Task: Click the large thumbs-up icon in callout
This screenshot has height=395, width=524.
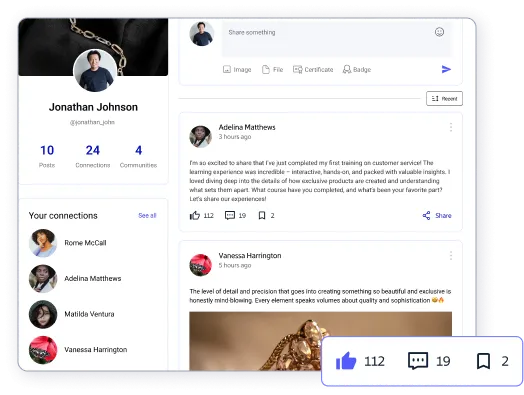Action: [x=346, y=361]
